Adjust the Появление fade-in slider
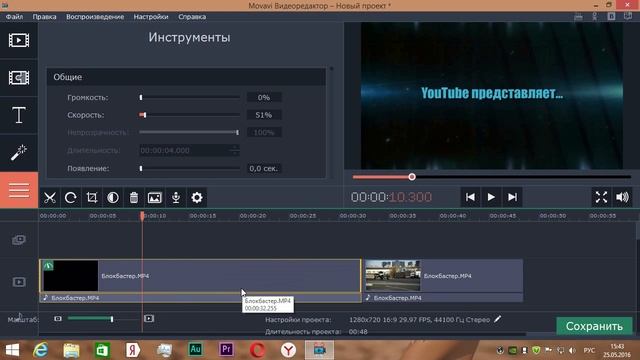The image size is (640, 360). click(189, 168)
